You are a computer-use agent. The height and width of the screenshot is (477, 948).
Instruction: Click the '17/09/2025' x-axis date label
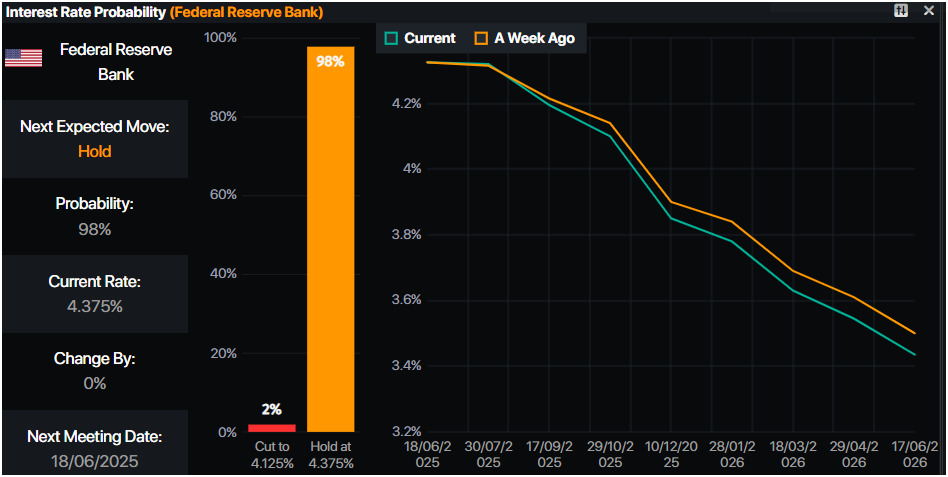550,455
